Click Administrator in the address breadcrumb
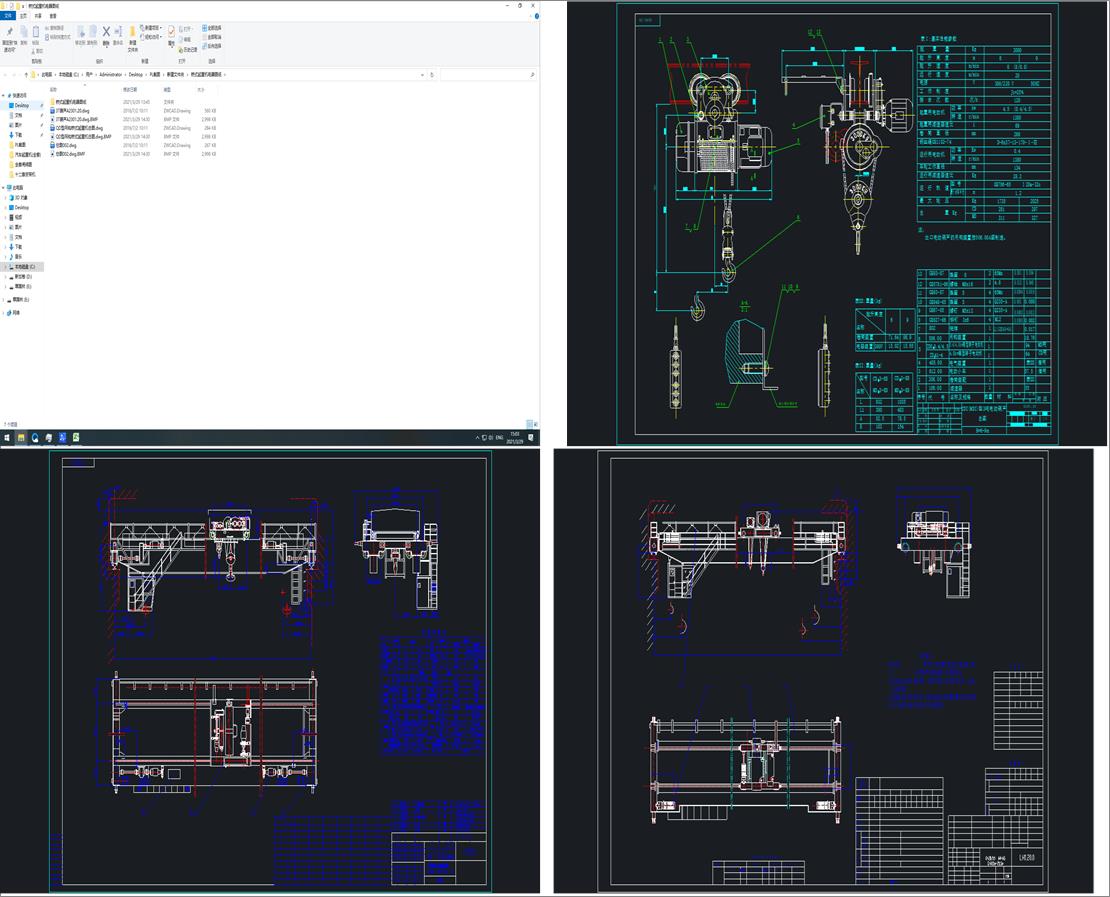 pos(110,74)
